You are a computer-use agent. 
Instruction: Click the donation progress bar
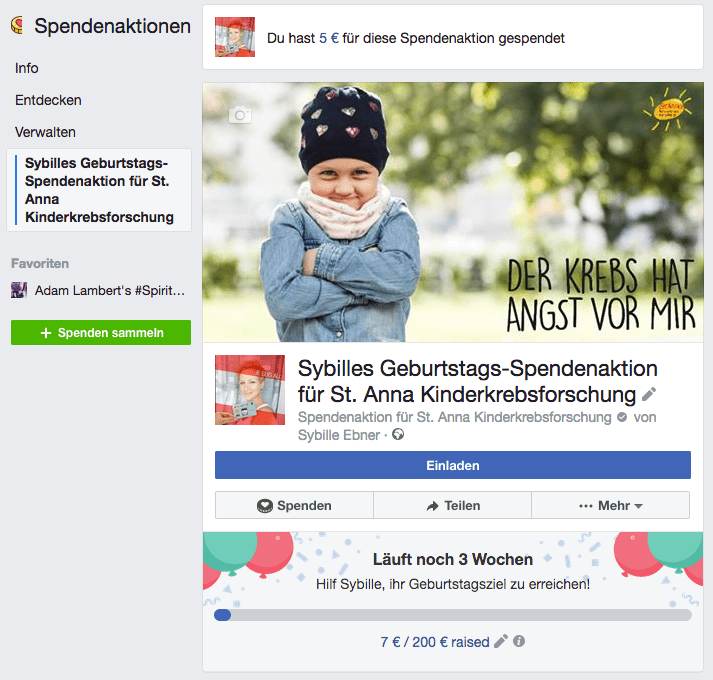(x=453, y=615)
